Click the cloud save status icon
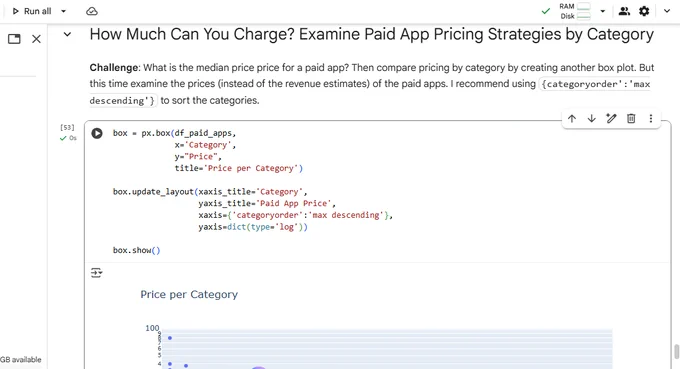Viewport: 680px width, 369px height. coord(92,11)
